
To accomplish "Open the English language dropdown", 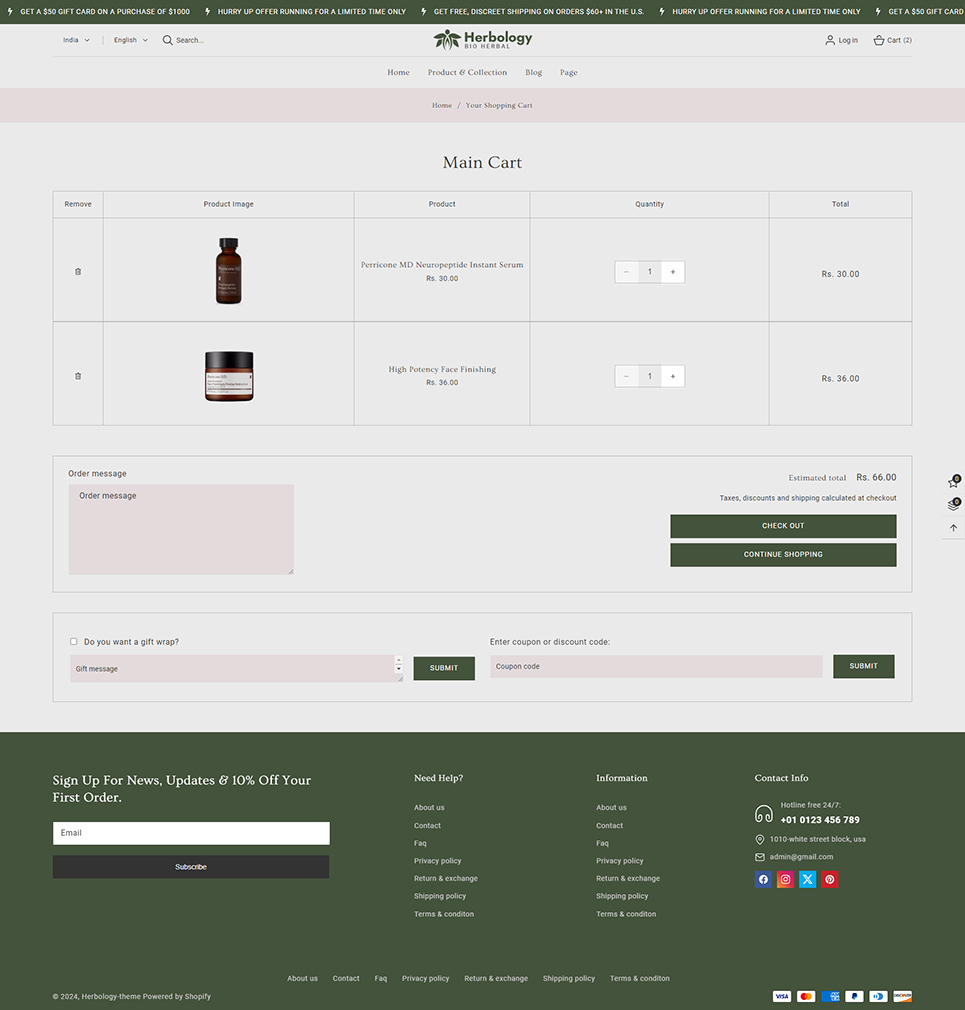I will click(x=130, y=40).
